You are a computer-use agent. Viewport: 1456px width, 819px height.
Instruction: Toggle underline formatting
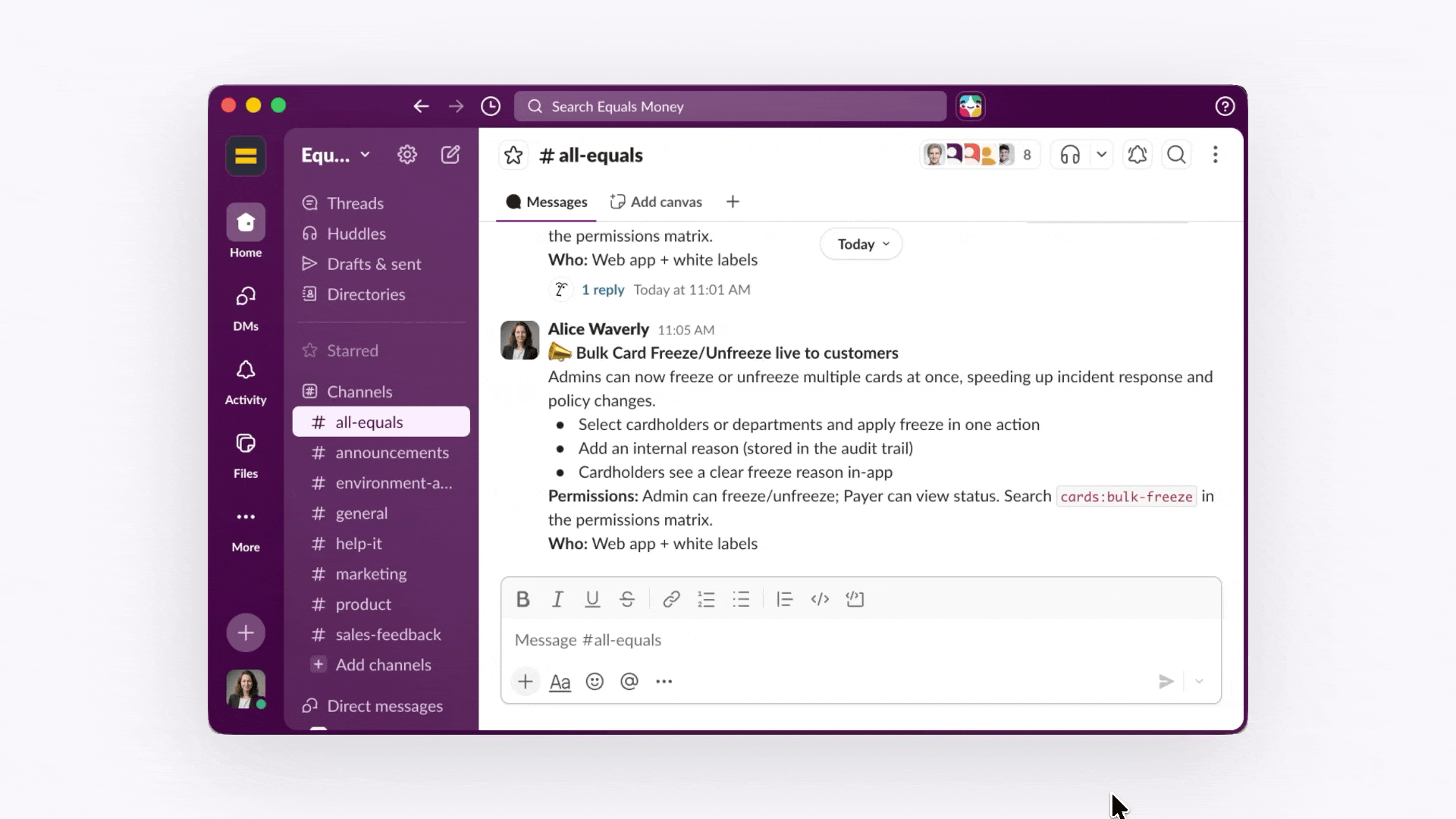592,599
